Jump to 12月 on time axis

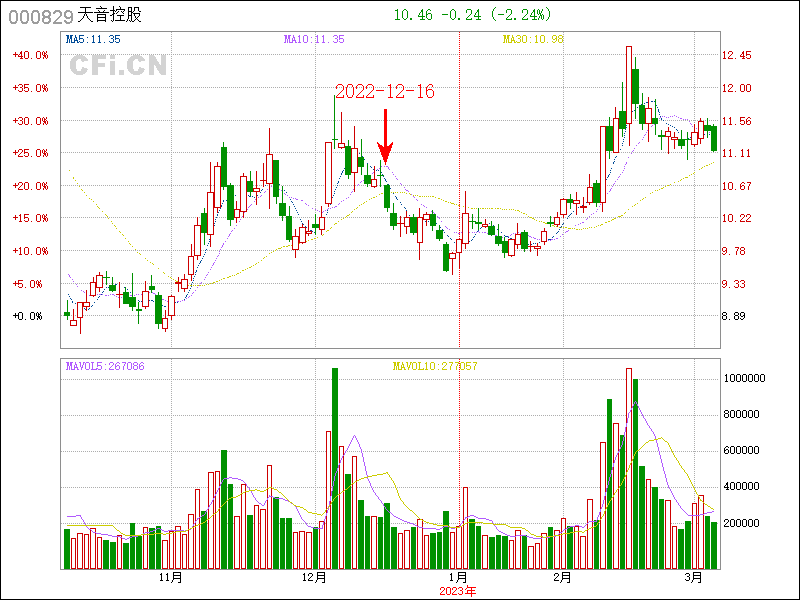(x=314, y=577)
